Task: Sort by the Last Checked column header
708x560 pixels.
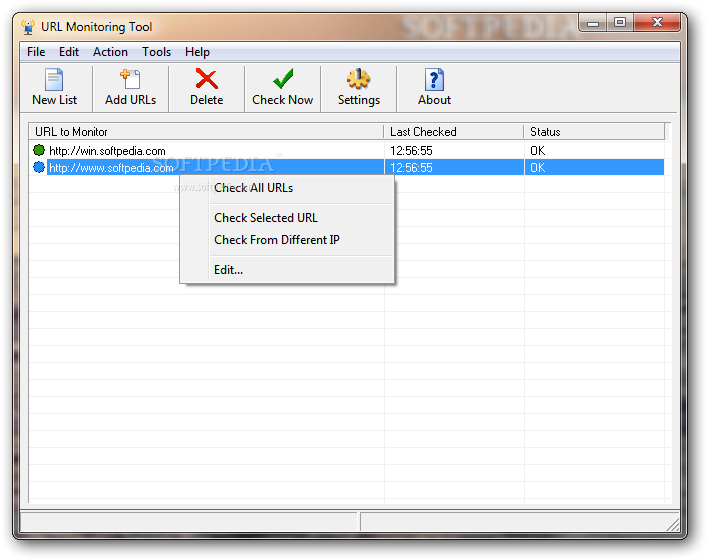Action: [x=453, y=132]
